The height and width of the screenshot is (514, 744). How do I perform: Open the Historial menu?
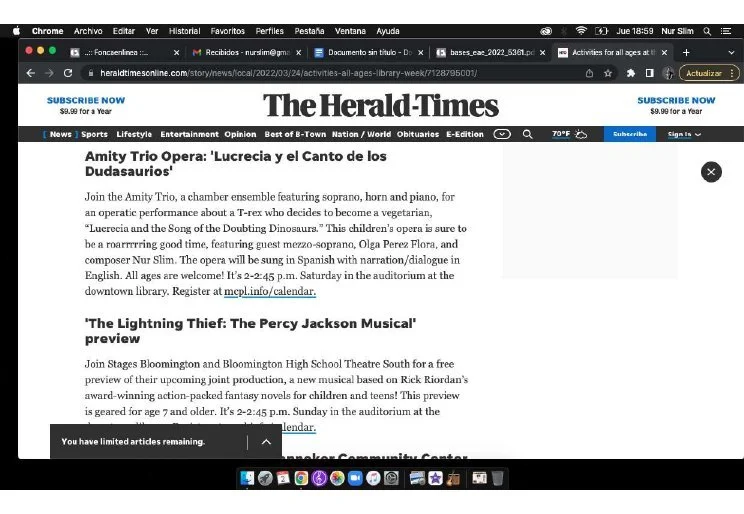pos(185,31)
